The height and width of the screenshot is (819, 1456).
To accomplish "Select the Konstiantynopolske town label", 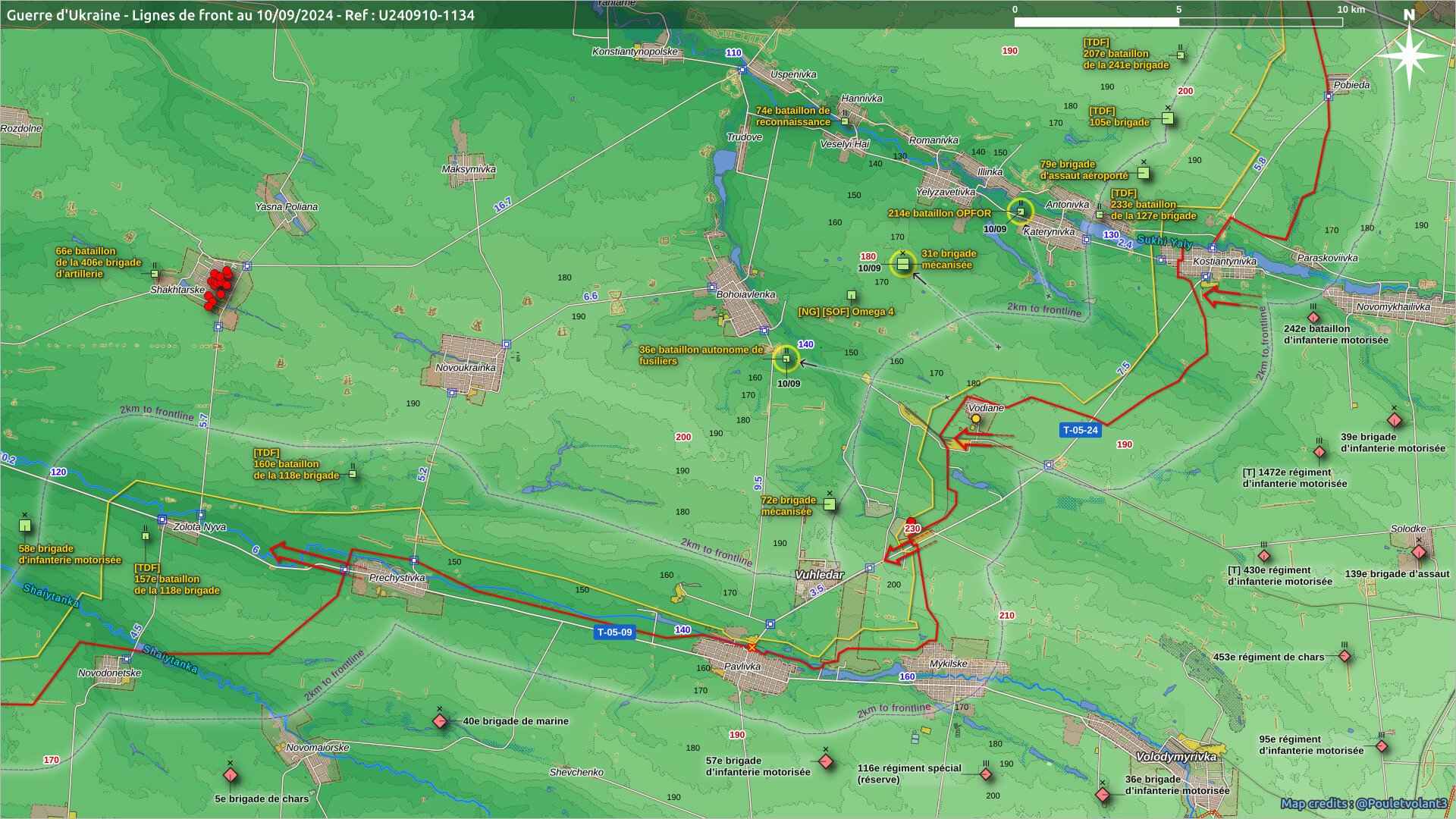I will pyautogui.click(x=635, y=52).
